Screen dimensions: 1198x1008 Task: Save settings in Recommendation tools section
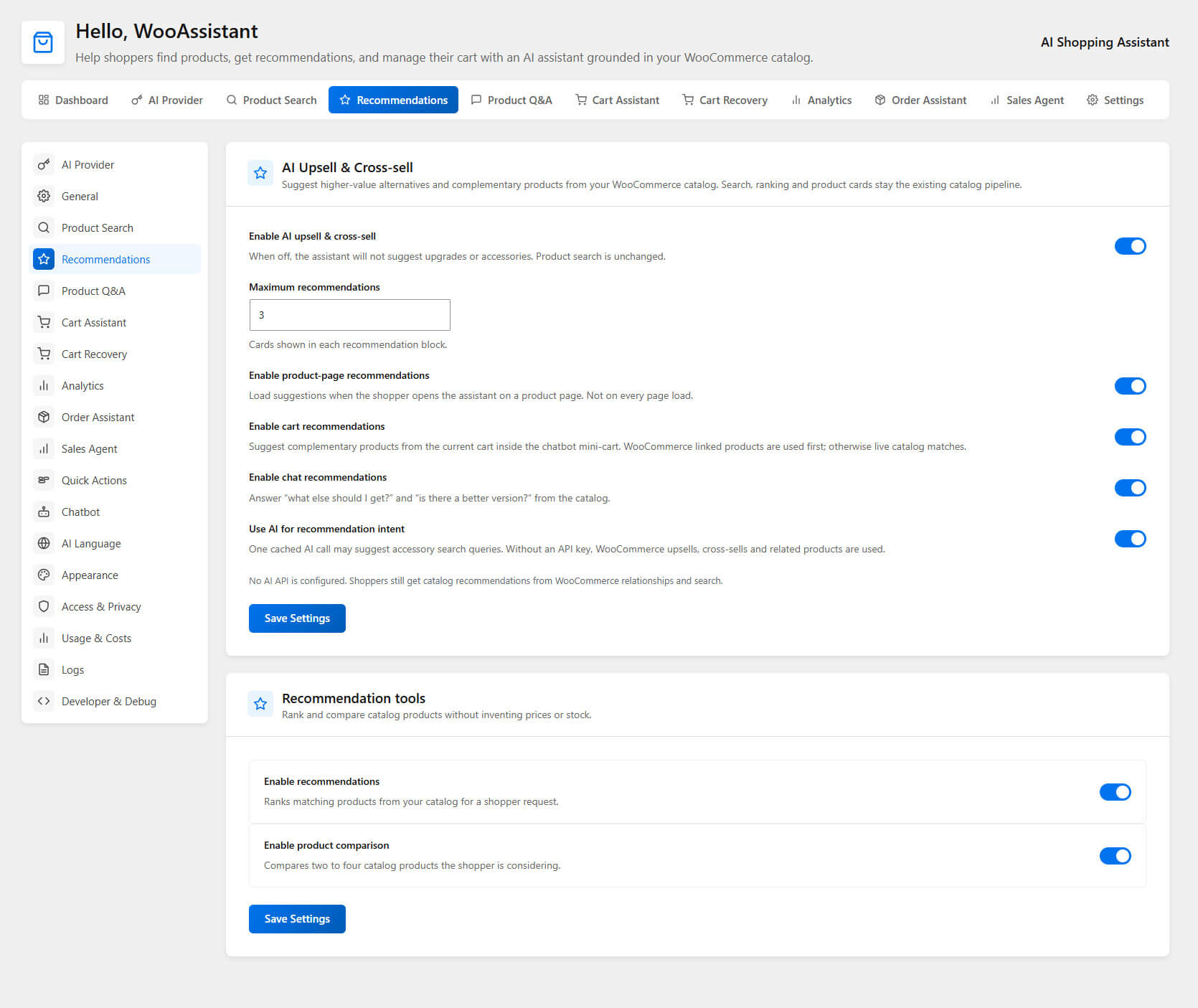point(297,919)
